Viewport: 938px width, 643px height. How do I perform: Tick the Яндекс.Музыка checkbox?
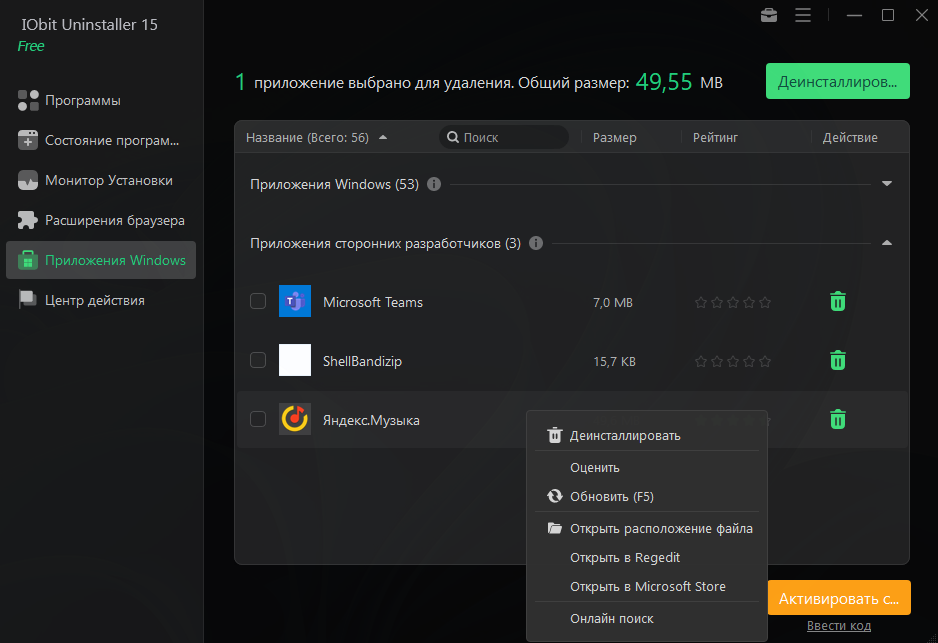tap(258, 419)
